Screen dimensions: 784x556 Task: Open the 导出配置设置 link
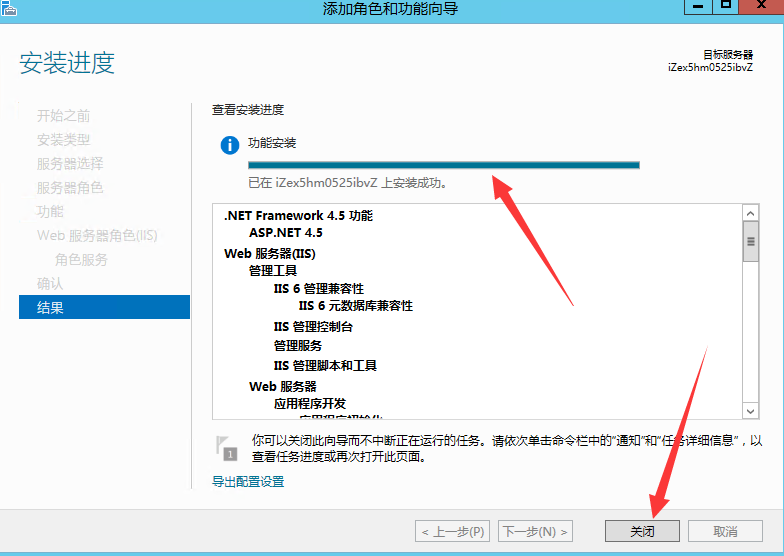pyautogui.click(x=248, y=481)
